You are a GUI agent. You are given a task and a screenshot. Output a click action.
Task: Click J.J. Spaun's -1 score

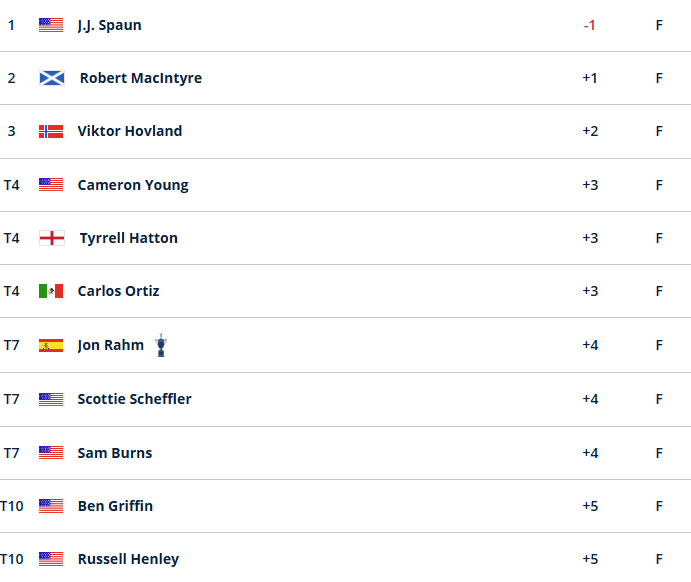(590, 26)
